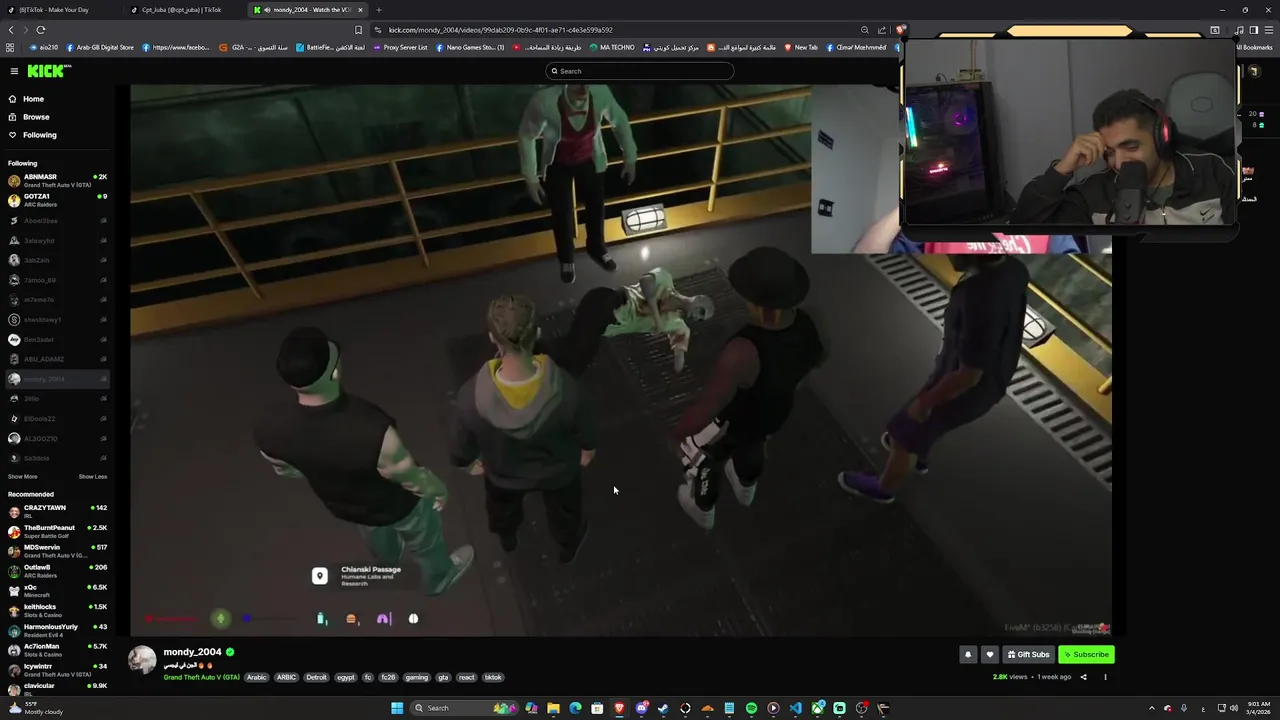The height and width of the screenshot is (720, 1280).
Task: Open Windows Start menu
Action: [397, 708]
